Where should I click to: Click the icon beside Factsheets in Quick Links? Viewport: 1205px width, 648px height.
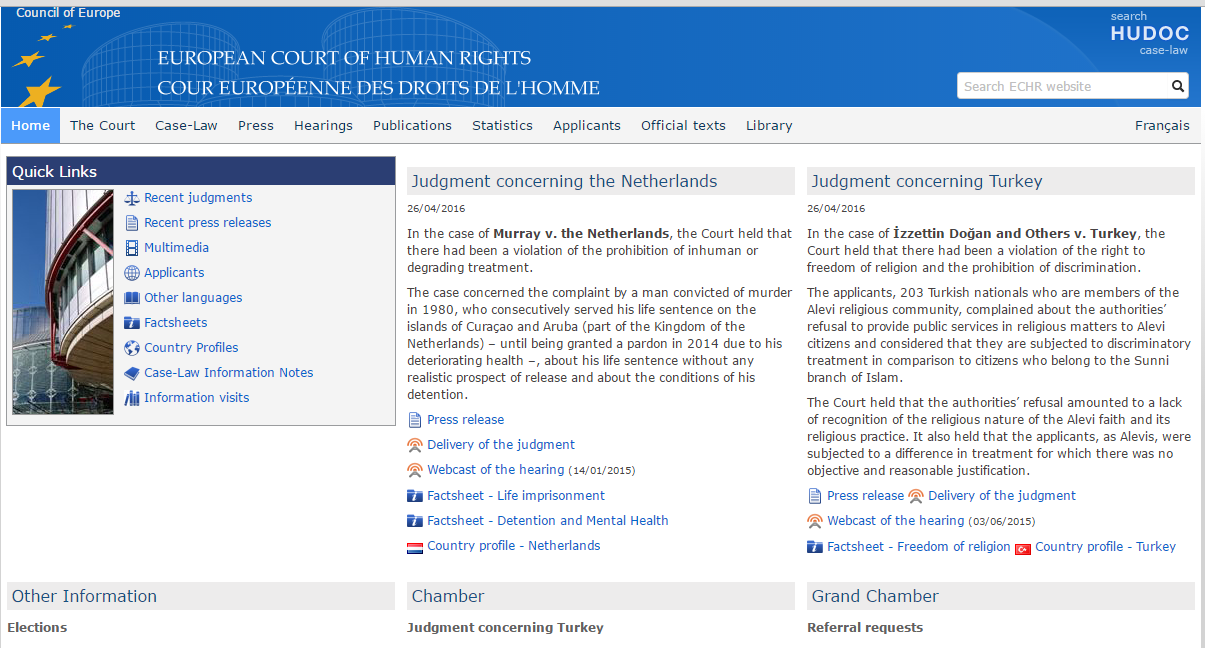[x=132, y=323]
